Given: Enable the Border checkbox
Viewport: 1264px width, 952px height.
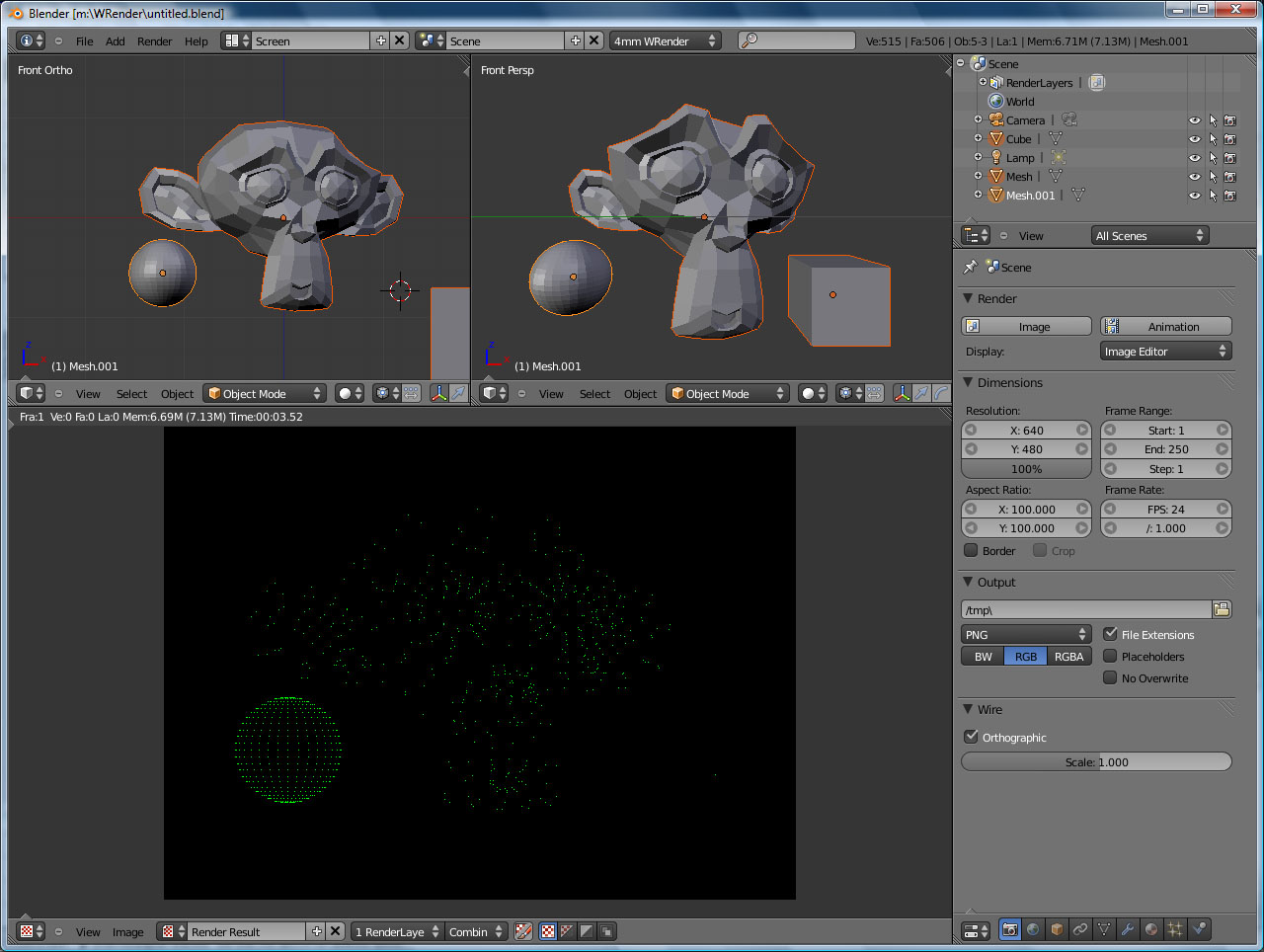Looking at the screenshot, I should point(971,551).
